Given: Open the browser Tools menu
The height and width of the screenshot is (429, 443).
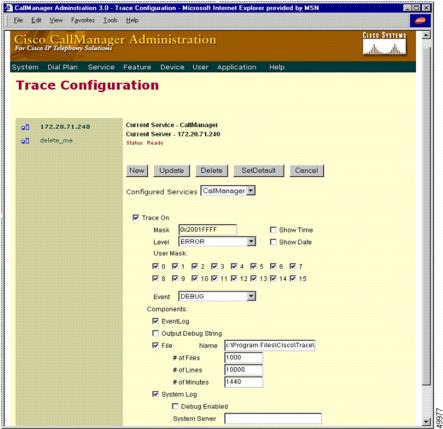Looking at the screenshot, I should pos(110,21).
